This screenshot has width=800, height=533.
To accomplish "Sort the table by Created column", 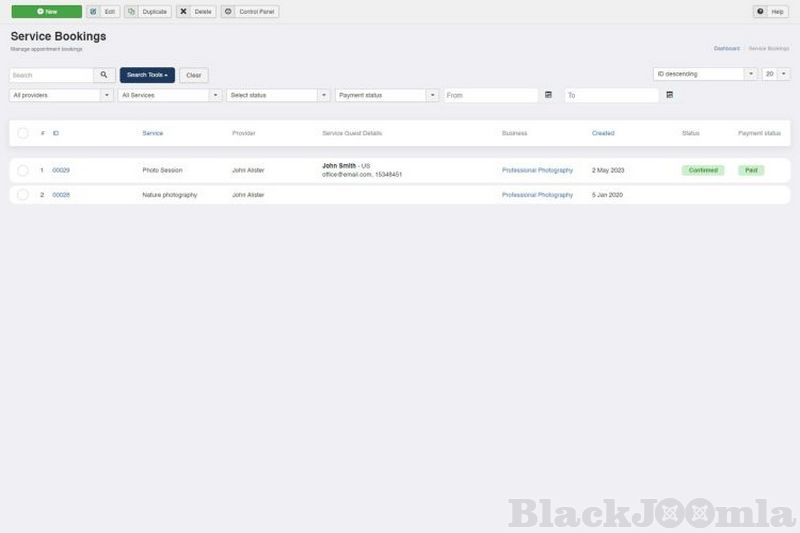I will (603, 133).
